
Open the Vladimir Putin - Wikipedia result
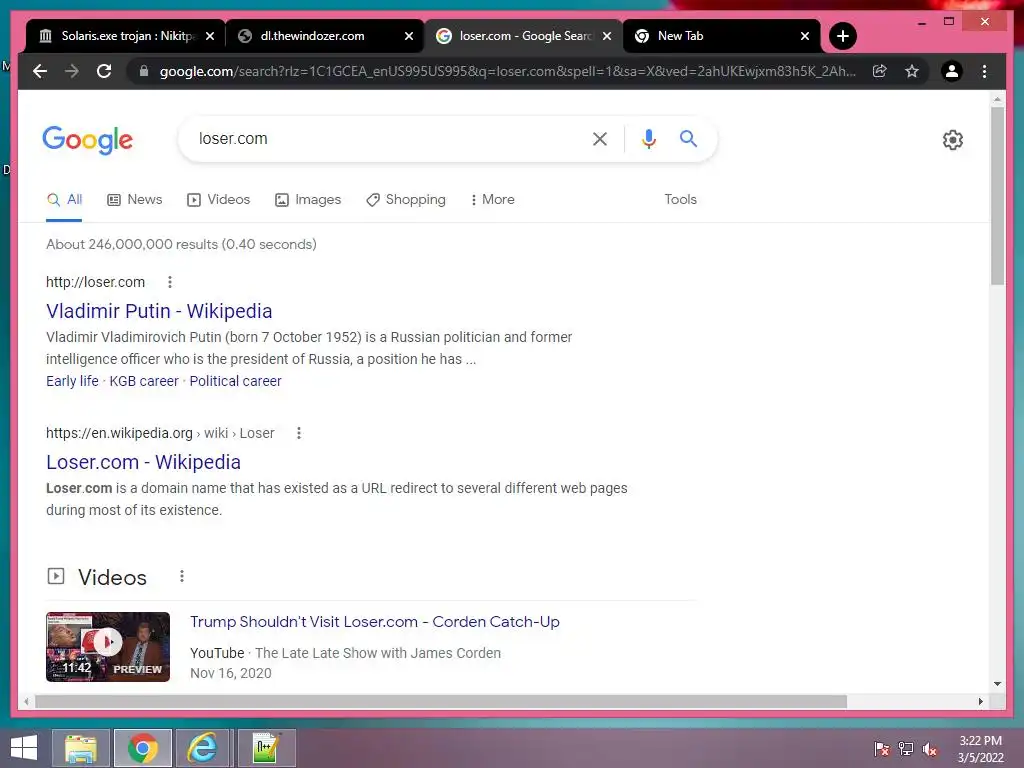click(159, 312)
